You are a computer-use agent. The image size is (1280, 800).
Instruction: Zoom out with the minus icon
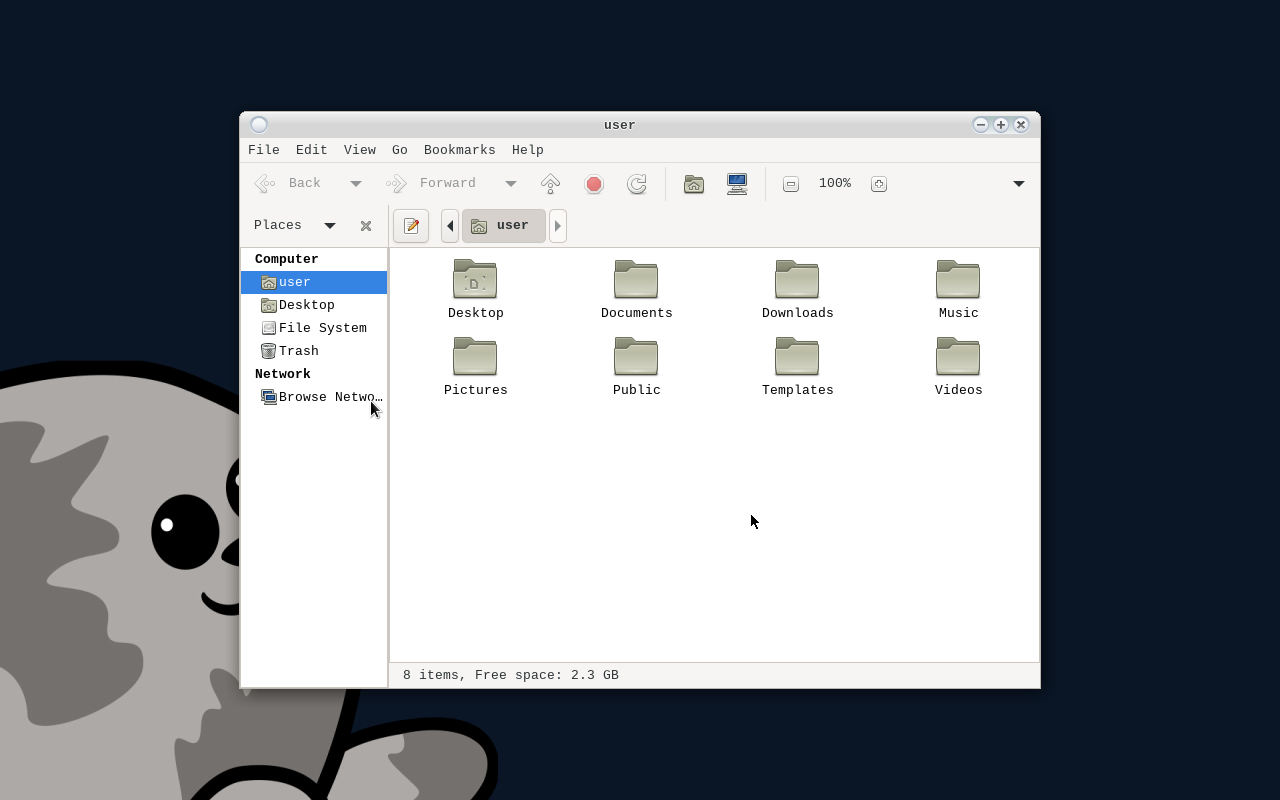coord(791,184)
